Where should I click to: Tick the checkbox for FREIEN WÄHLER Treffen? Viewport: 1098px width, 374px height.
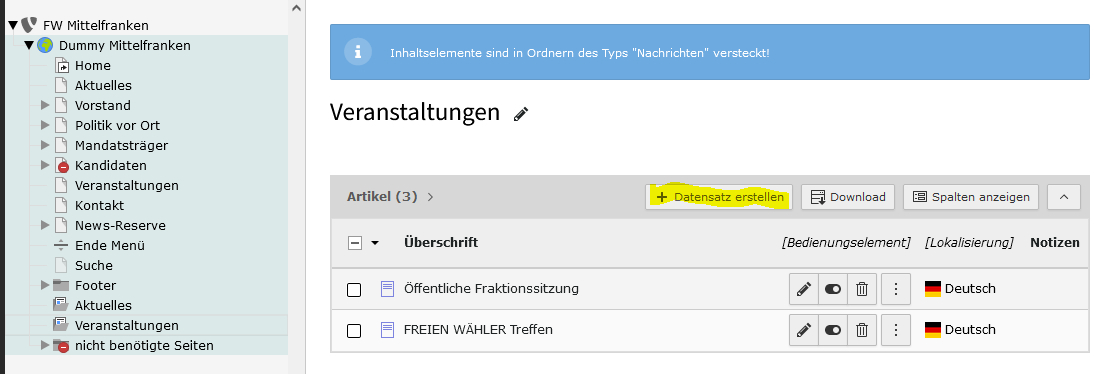(x=354, y=330)
